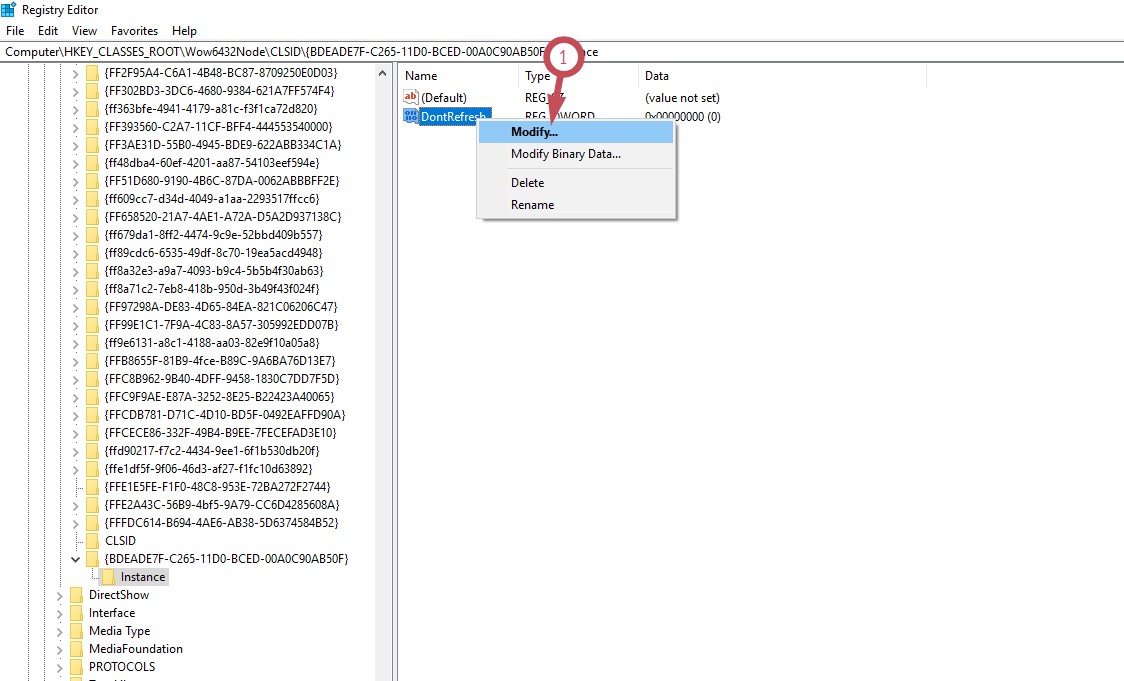Image resolution: width=1124 pixels, height=681 pixels.
Task: Select the Instance folder icon in tree
Action: (x=108, y=577)
